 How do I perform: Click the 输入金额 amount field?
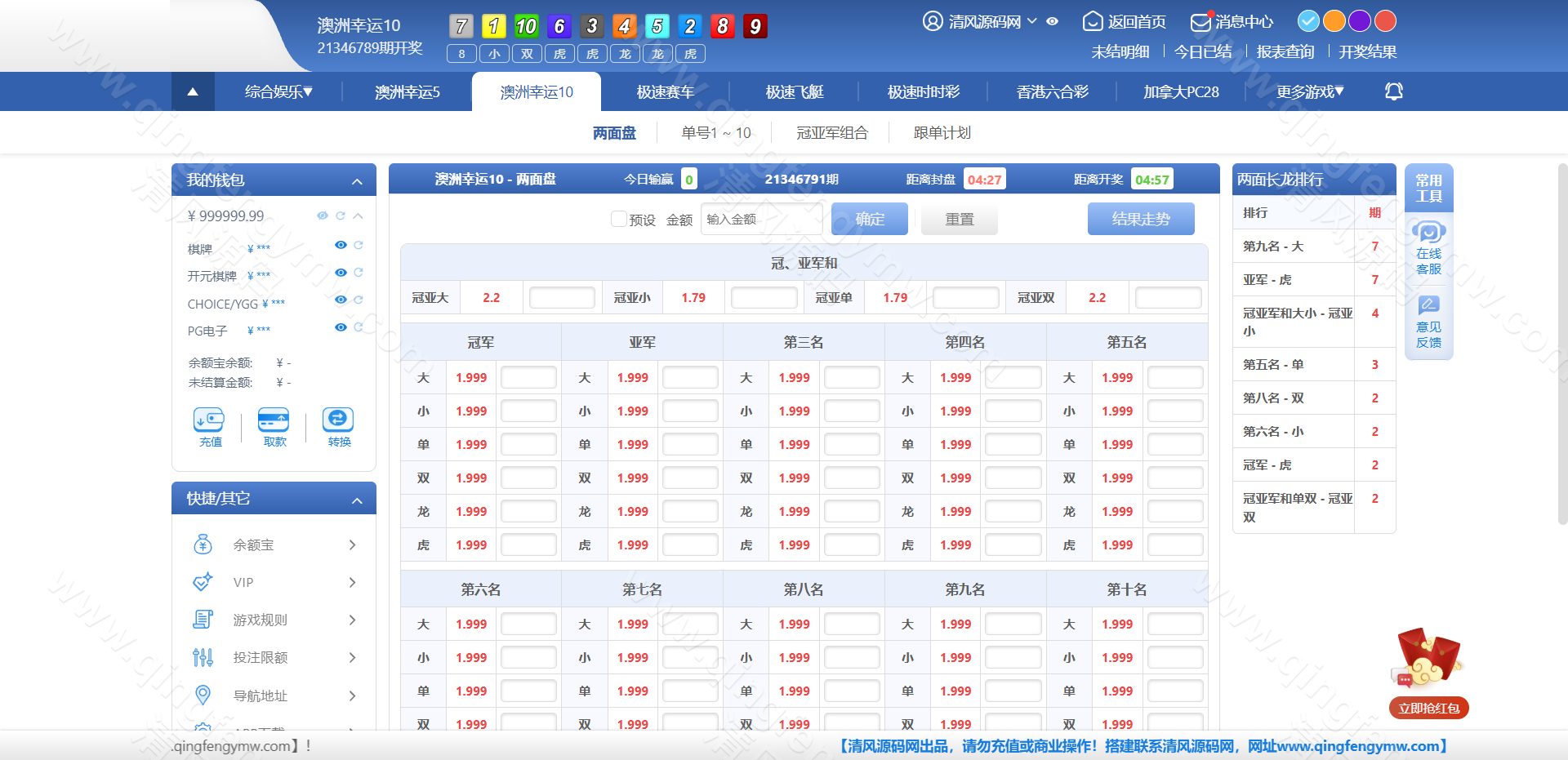pos(761,219)
